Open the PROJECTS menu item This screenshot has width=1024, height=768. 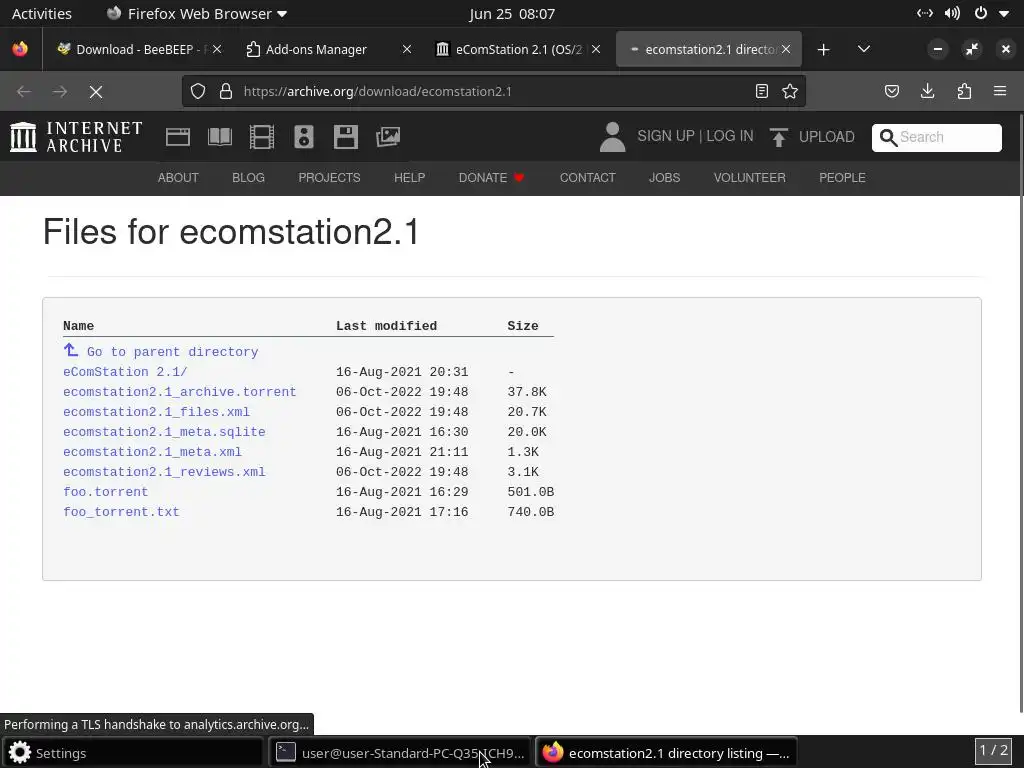click(x=329, y=178)
